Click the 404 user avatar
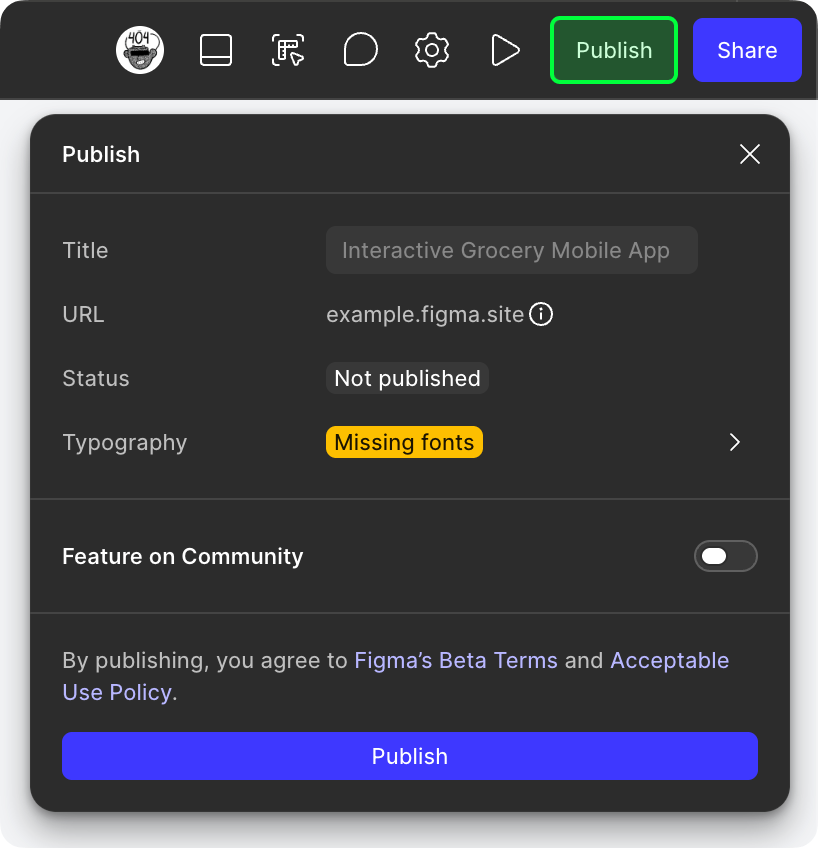The width and height of the screenshot is (818, 848). pos(140,50)
